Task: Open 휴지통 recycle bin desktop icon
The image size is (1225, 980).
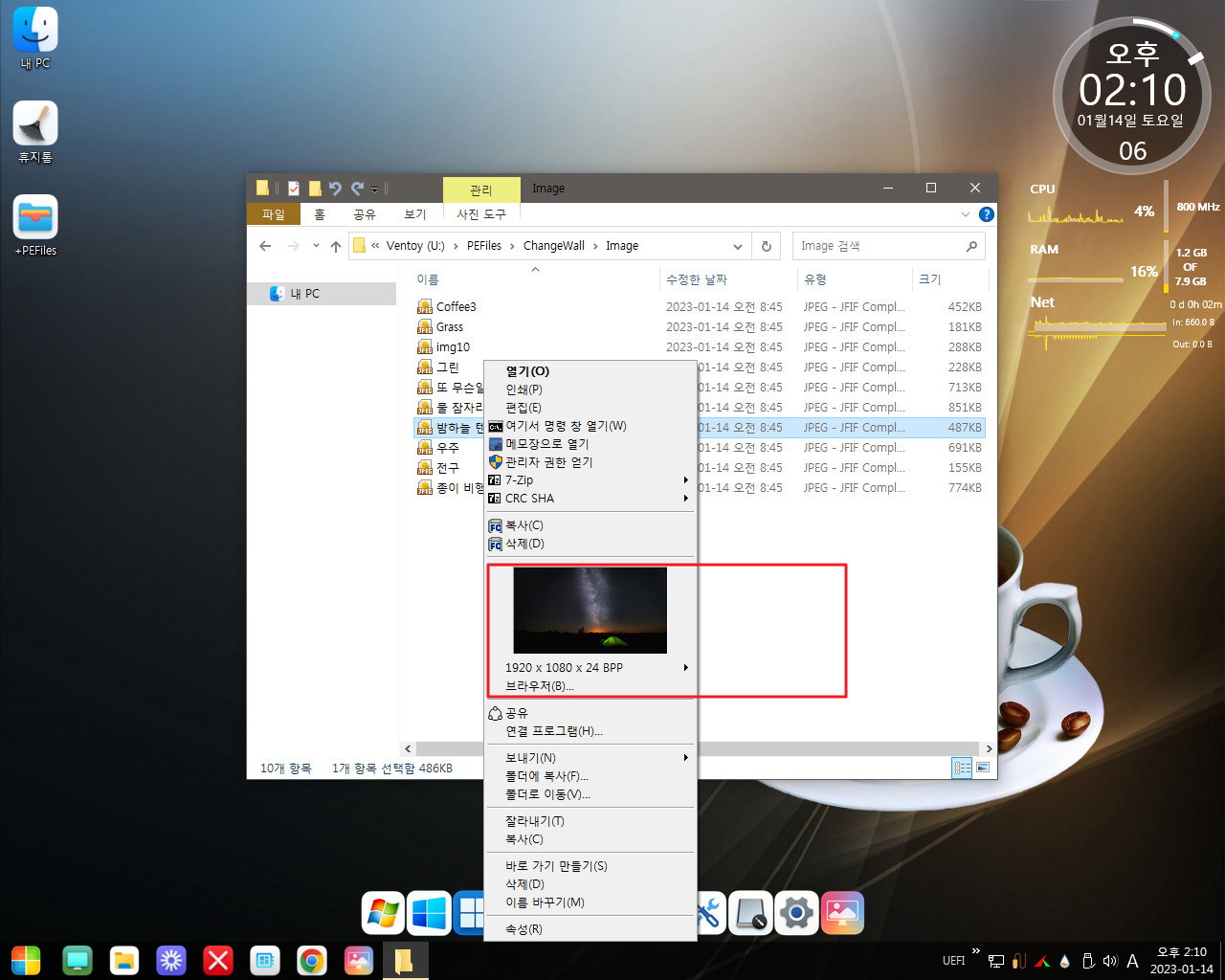Action: (x=35, y=132)
